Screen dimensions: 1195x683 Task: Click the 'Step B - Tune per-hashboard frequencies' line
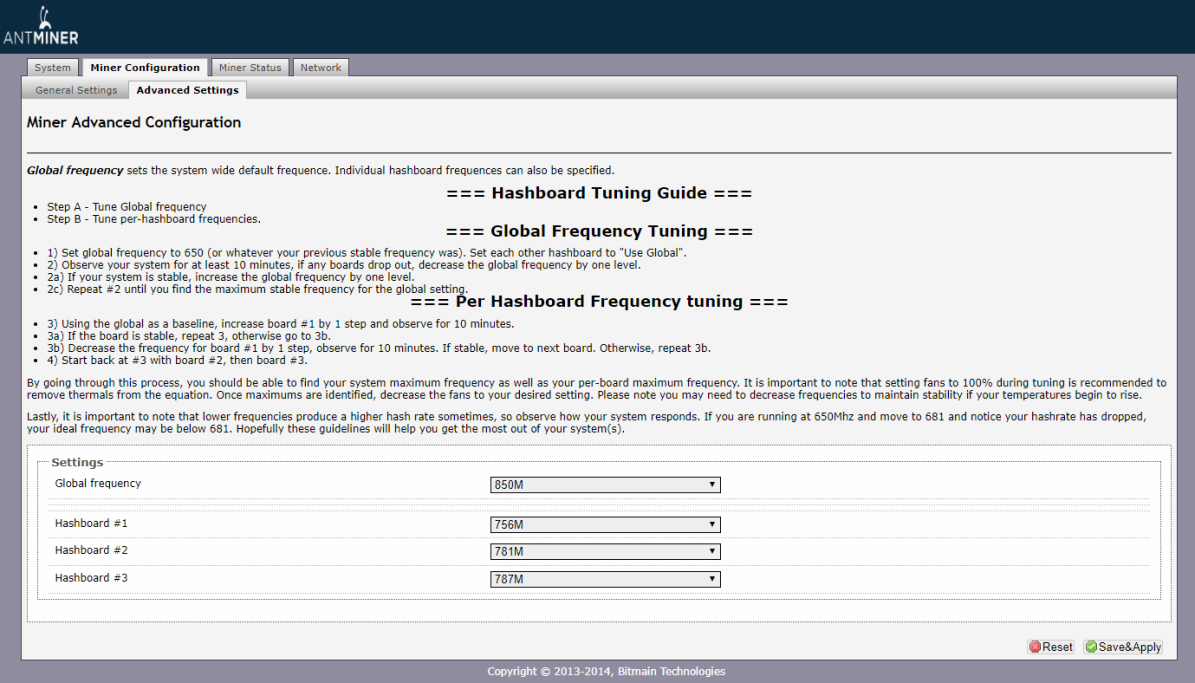154,219
